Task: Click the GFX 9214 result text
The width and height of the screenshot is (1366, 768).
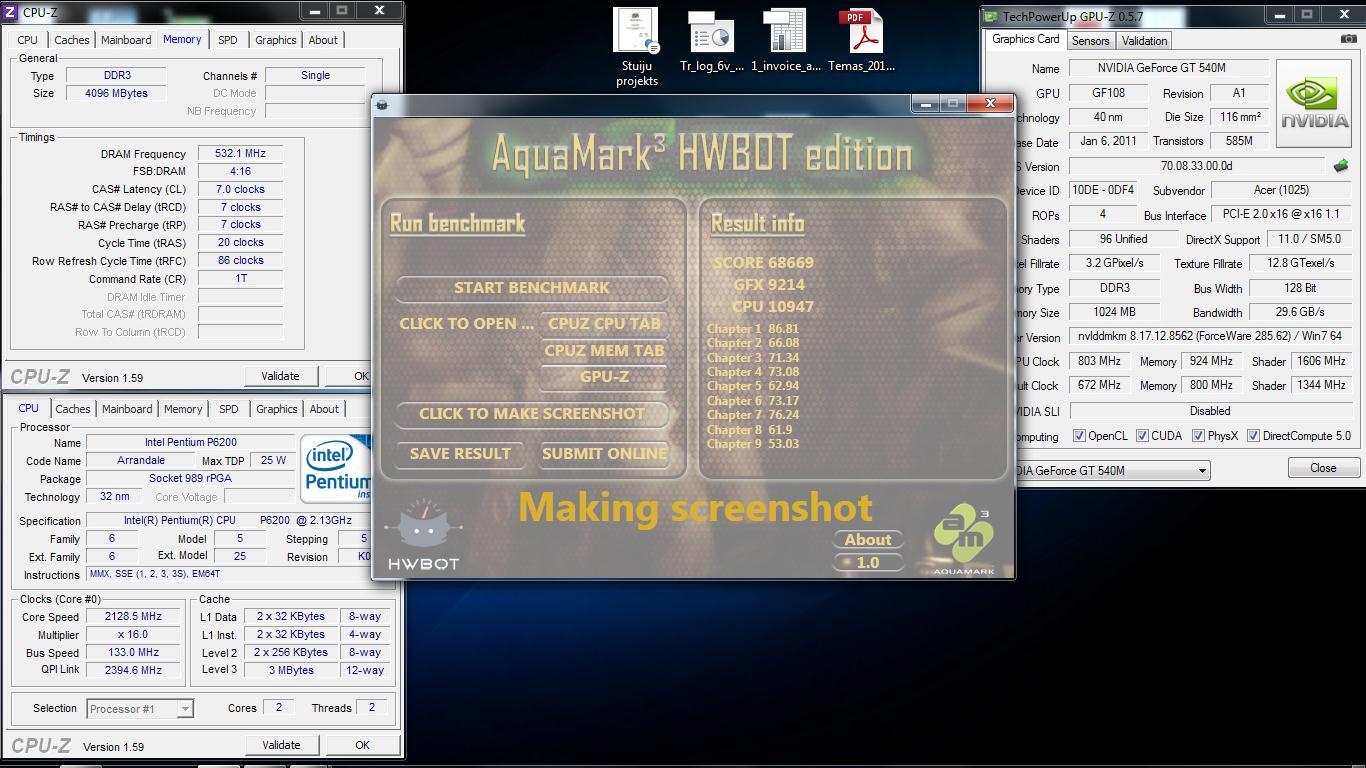Action: click(769, 285)
